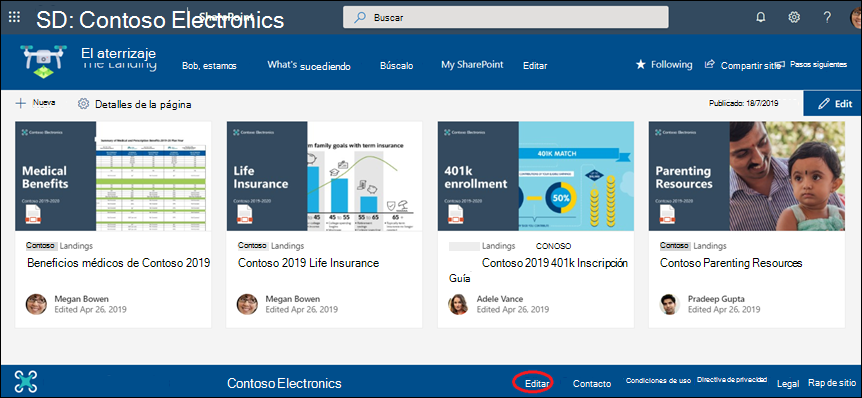This screenshot has height=398, width=862.
Task: Open the app launcher waffle icon
Action: click(15, 17)
